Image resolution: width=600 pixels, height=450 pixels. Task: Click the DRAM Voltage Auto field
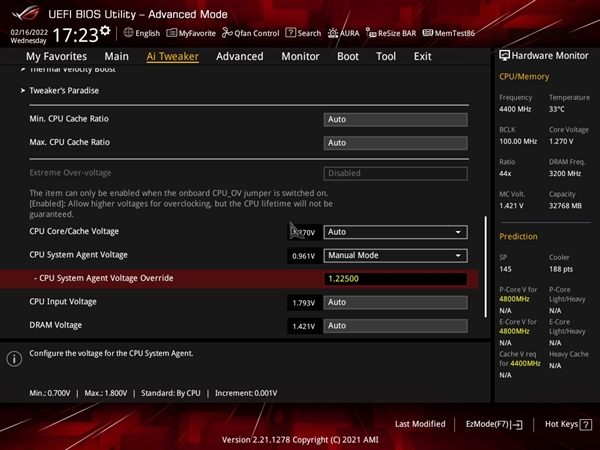click(x=395, y=326)
